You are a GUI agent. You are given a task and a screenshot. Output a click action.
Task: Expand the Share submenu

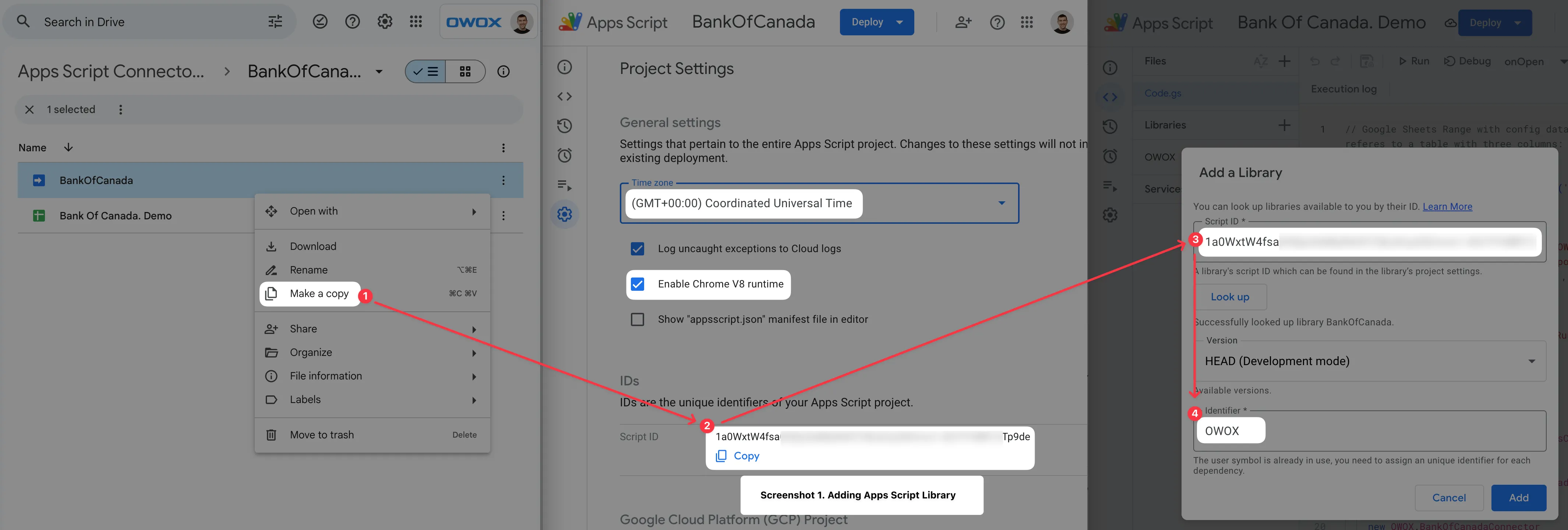click(372, 329)
